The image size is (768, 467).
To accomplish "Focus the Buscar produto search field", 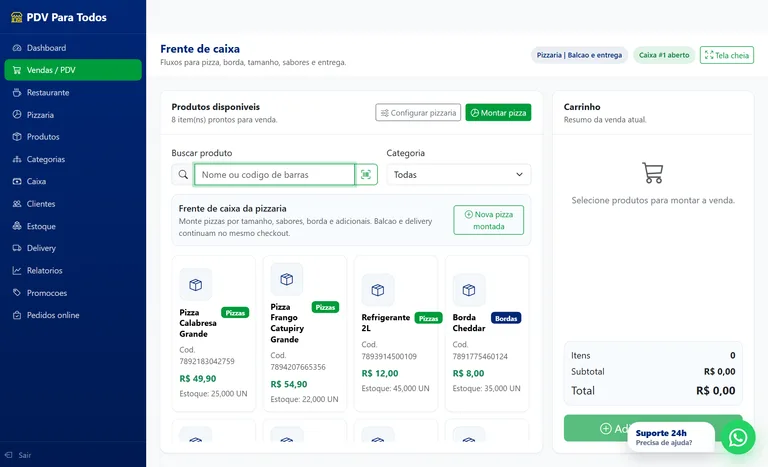I will tap(274, 174).
